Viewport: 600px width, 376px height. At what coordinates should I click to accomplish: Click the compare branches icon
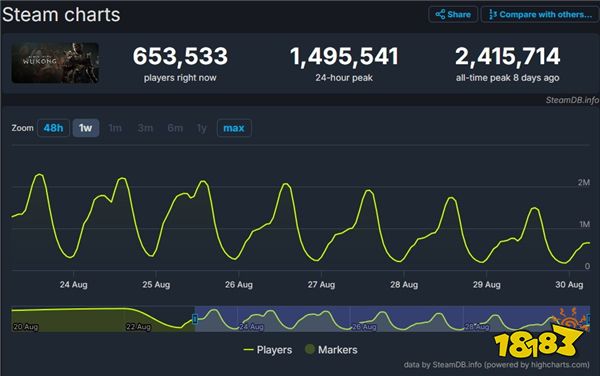coord(493,15)
